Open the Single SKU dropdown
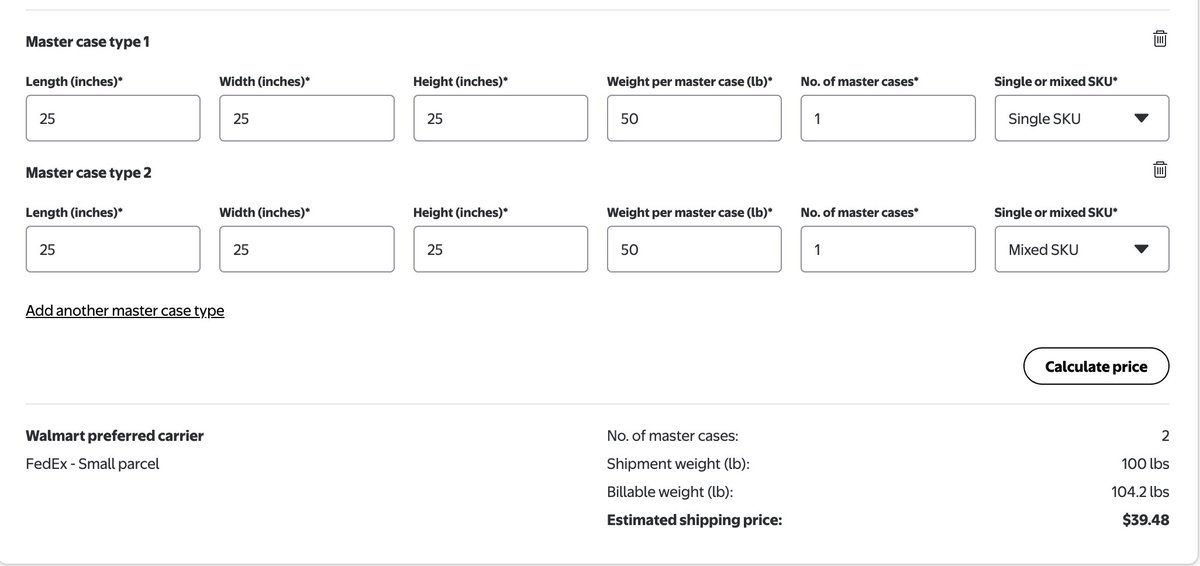Screen dimensions: 1200x566 tap(1081, 118)
